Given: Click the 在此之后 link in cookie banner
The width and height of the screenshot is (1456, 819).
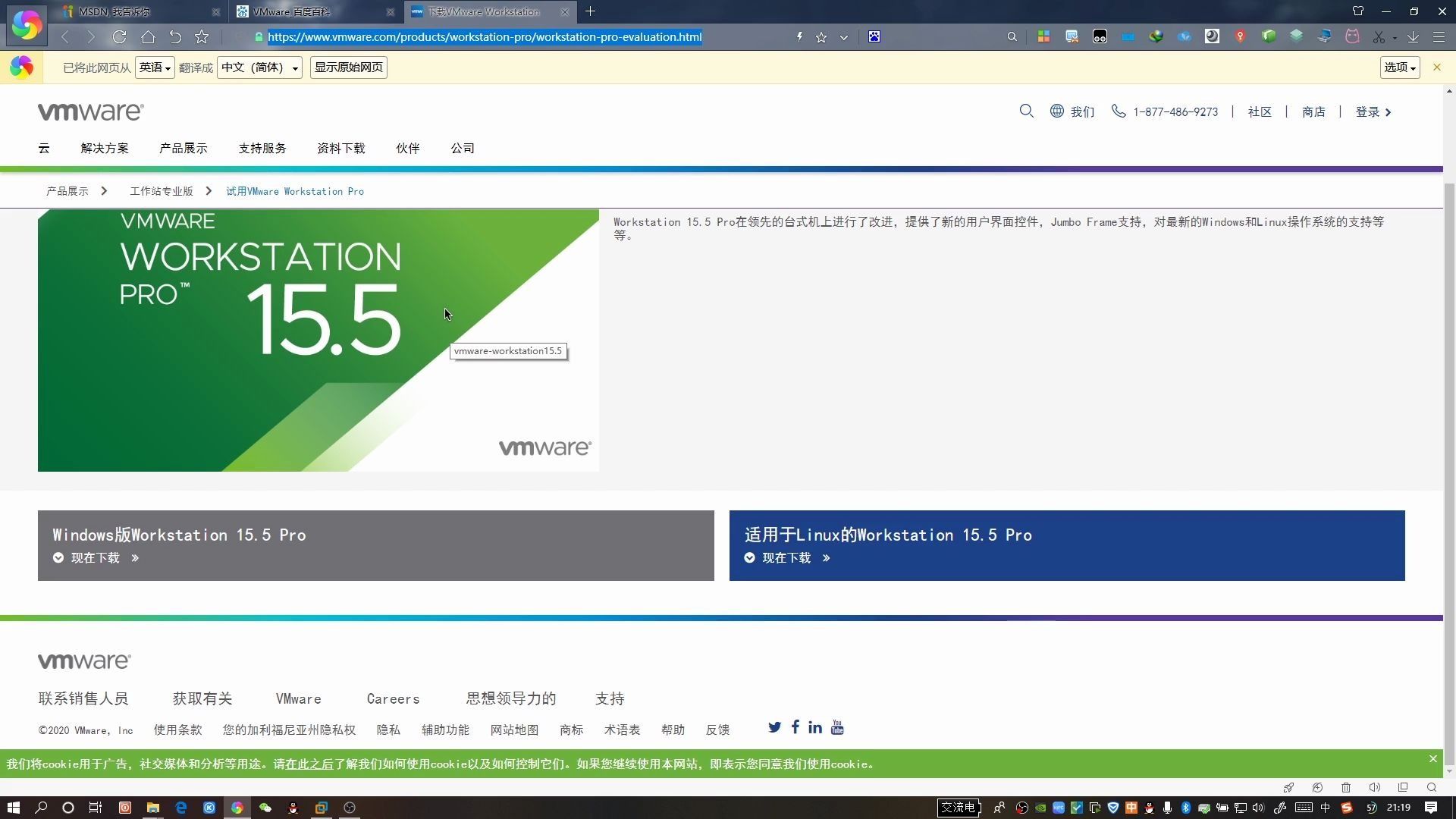Looking at the screenshot, I should coord(309,764).
